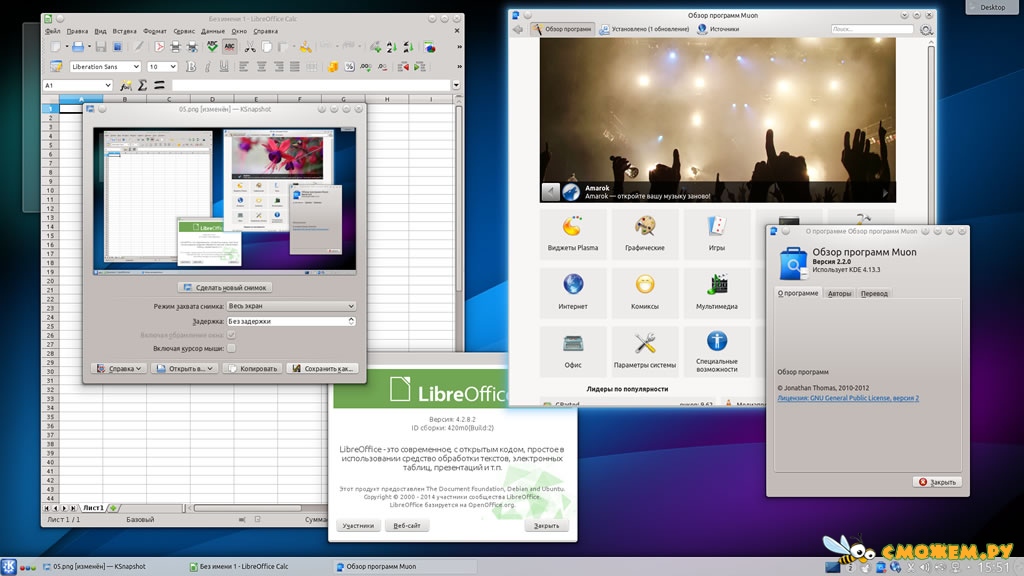Click the Веб-сайт button in LibreOffice dialog
1024x576 pixels.
pyautogui.click(x=407, y=525)
